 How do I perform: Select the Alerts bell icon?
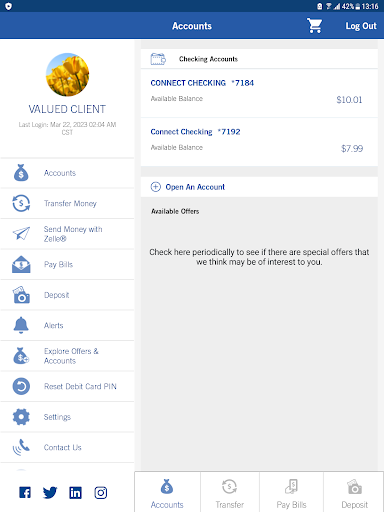[21, 325]
